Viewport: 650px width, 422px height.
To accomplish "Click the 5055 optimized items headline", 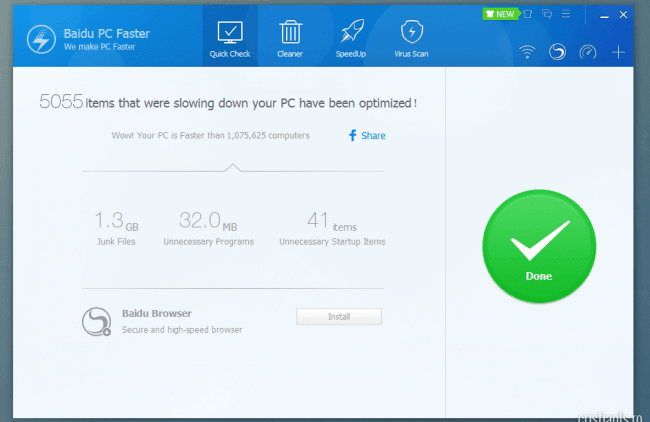I will click(x=228, y=102).
